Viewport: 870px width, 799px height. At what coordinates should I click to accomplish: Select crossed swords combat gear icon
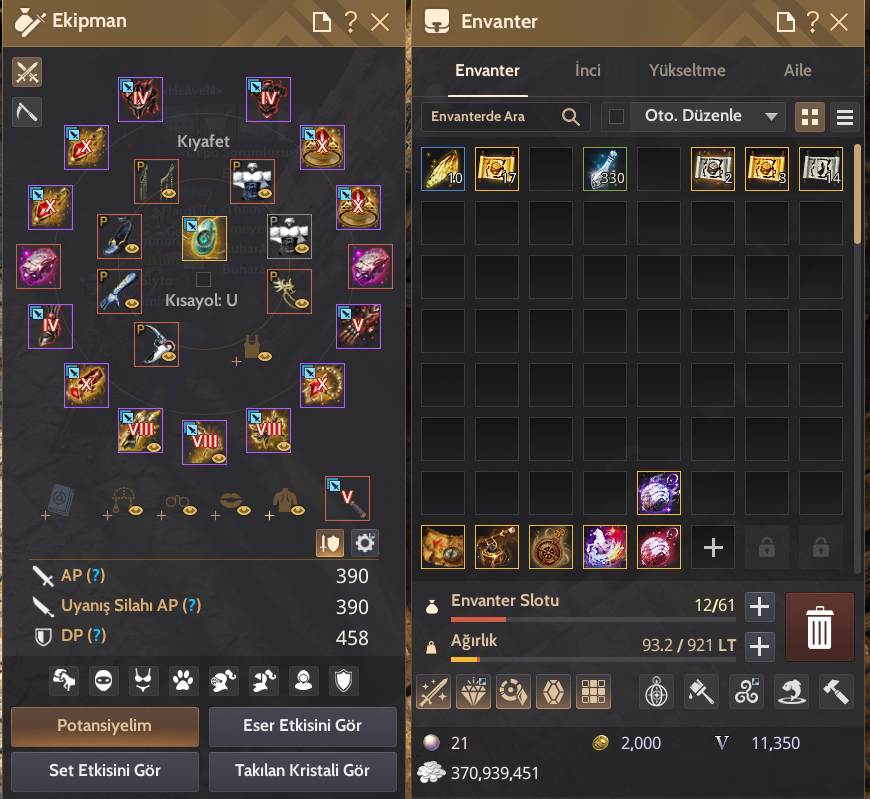[x=27, y=72]
